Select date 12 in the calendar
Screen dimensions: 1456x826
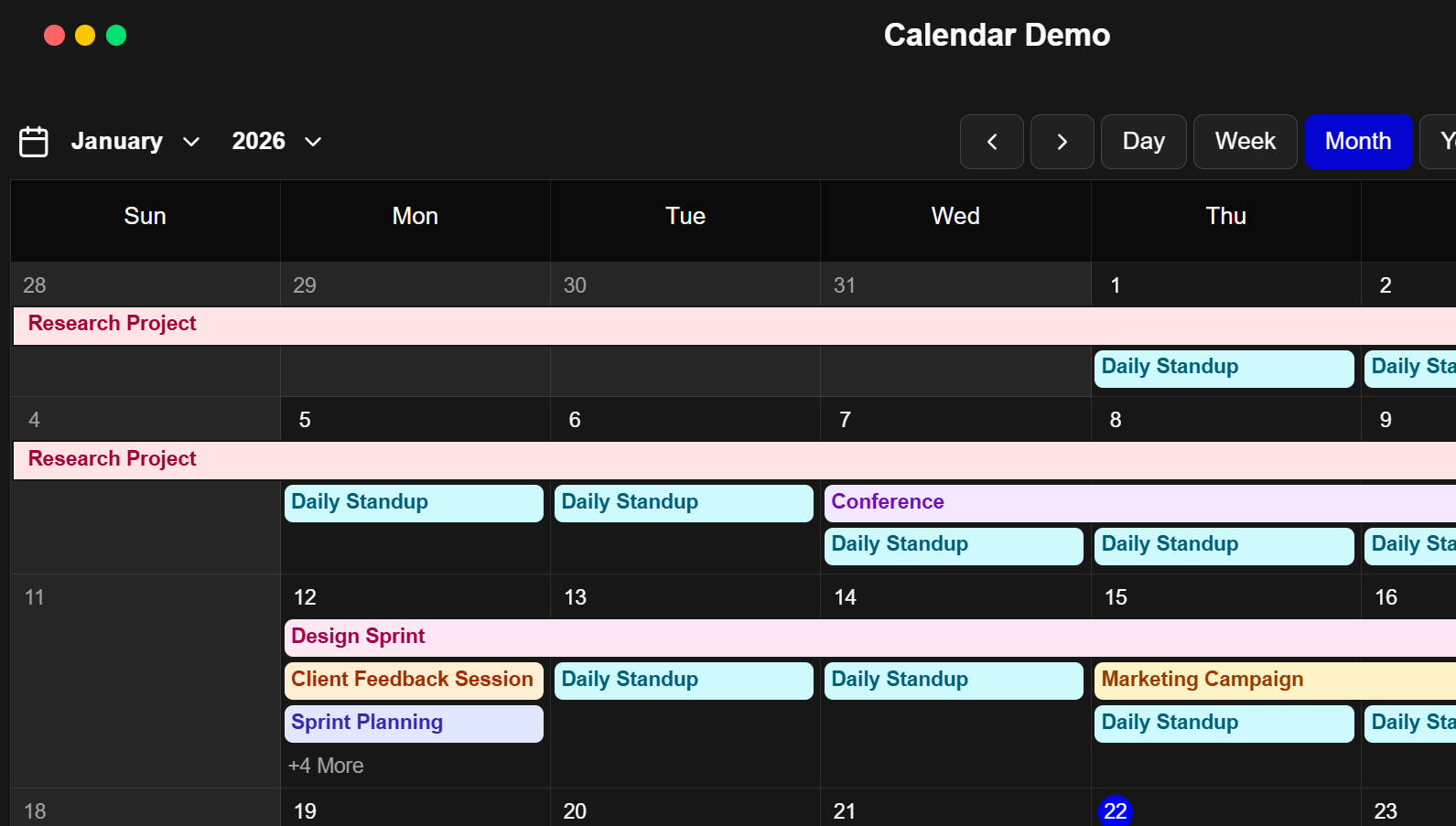tap(305, 597)
